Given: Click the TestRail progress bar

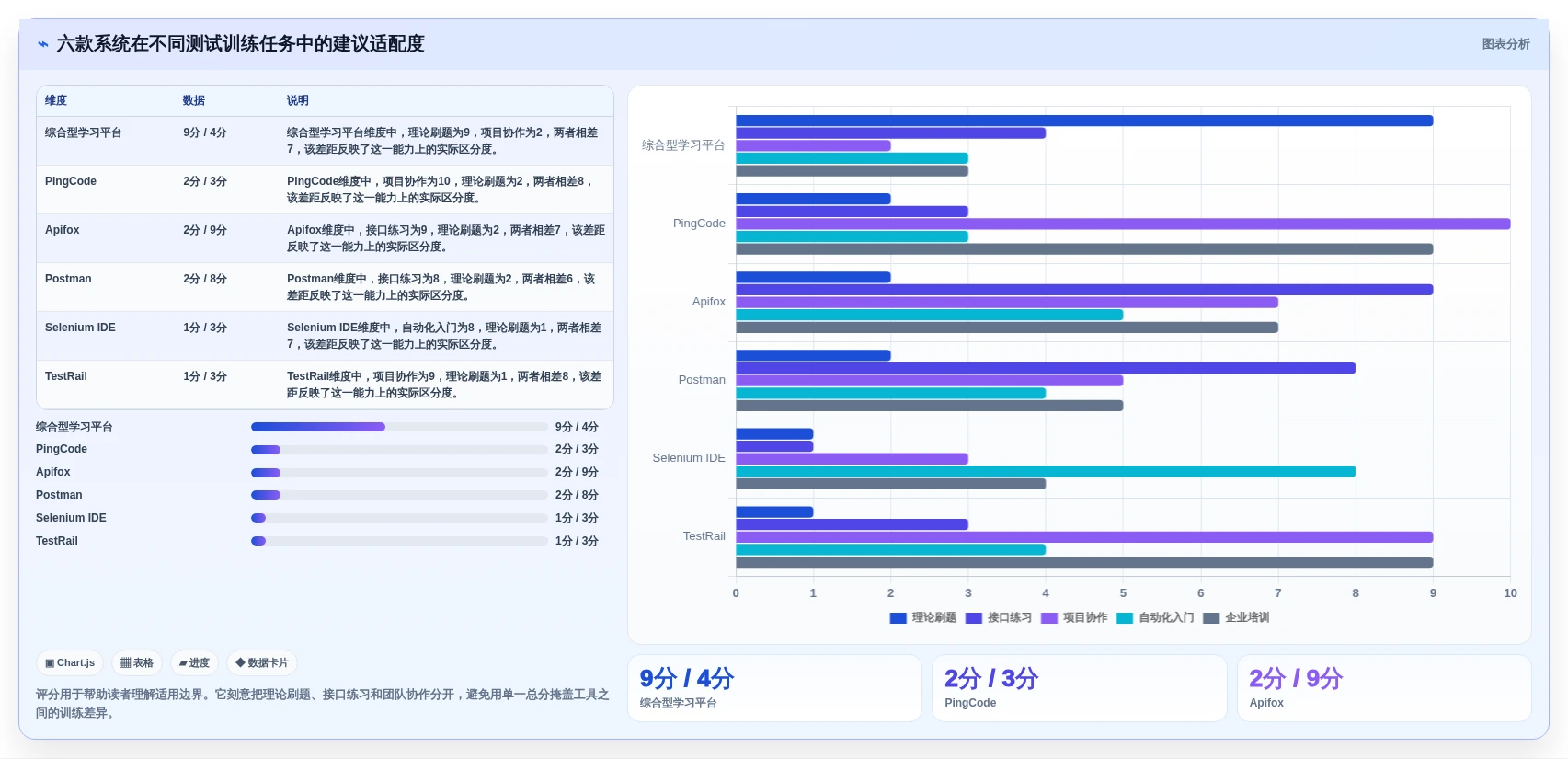Looking at the screenshot, I should click(399, 541).
